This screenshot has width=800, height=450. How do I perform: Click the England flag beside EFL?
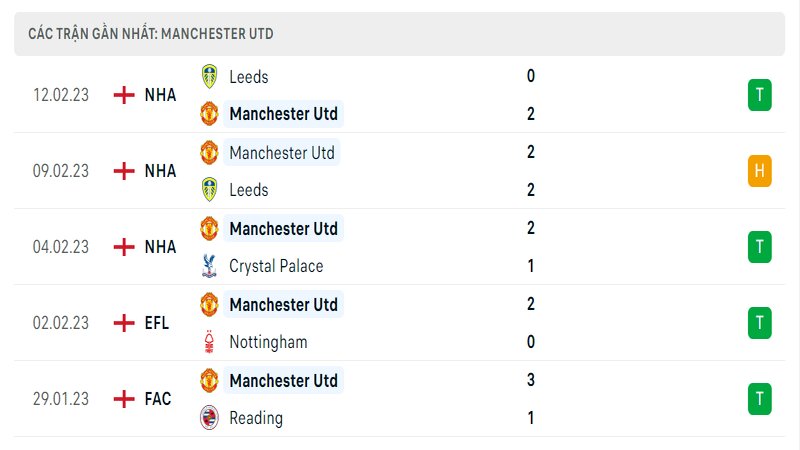124,322
